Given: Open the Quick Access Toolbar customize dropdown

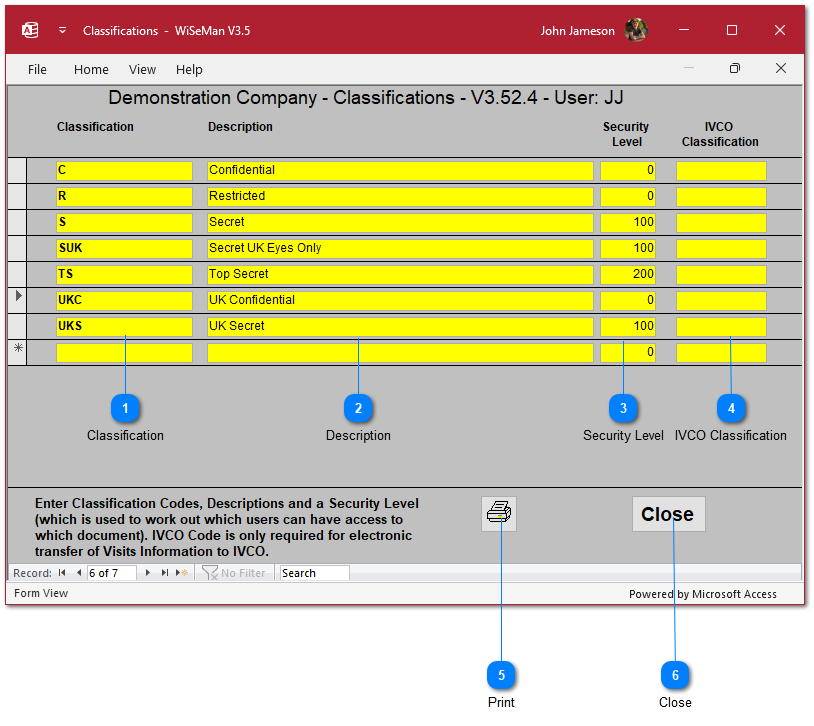Looking at the screenshot, I should [x=62, y=31].
